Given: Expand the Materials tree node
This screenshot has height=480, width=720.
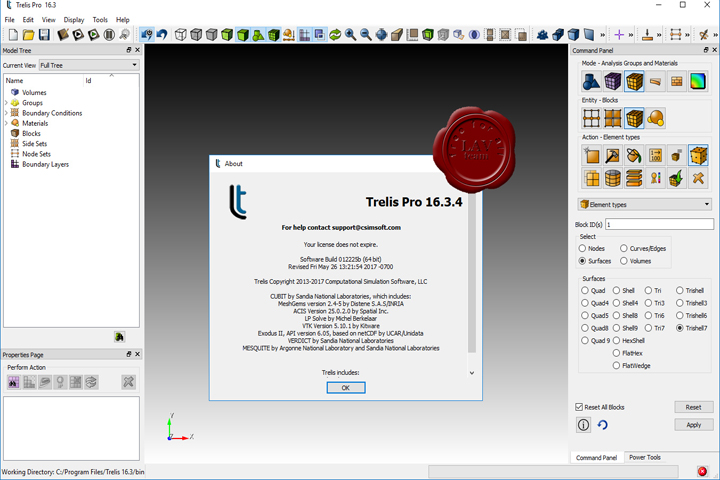Looking at the screenshot, I should (6, 123).
